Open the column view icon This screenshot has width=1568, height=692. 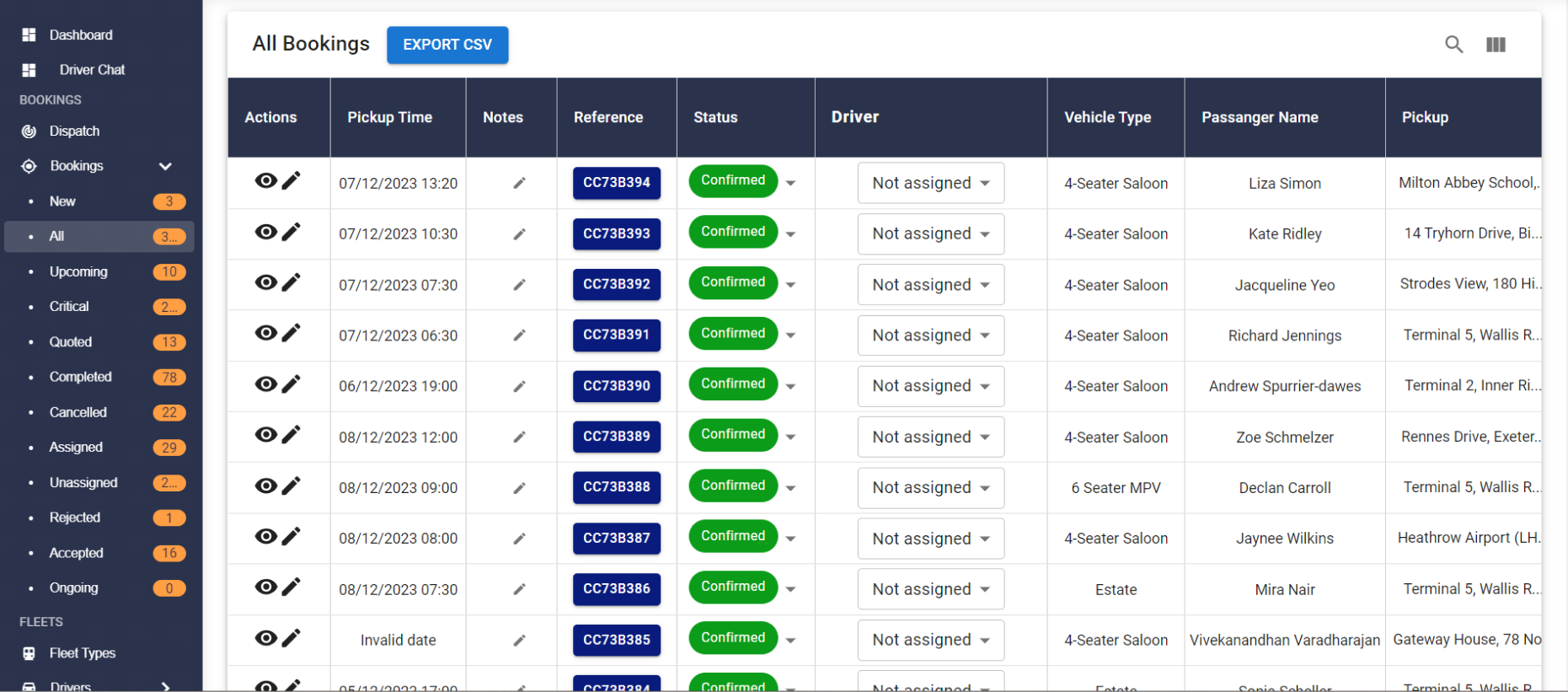pyautogui.click(x=1496, y=45)
